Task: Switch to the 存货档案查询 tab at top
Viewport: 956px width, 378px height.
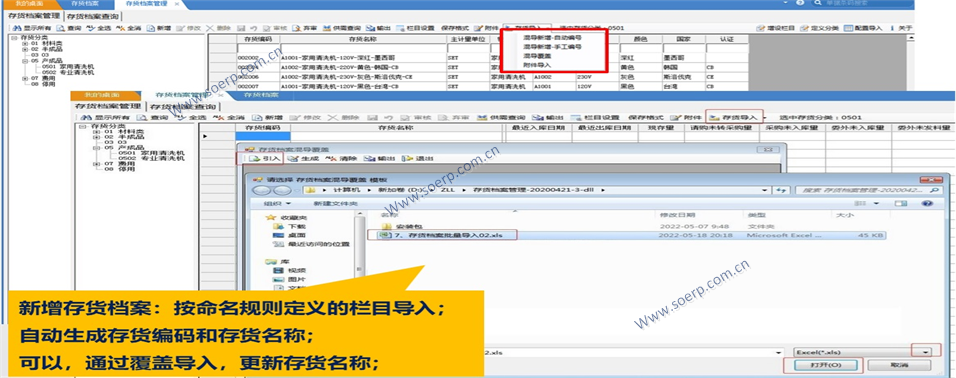Action: pyautogui.click(x=93, y=16)
